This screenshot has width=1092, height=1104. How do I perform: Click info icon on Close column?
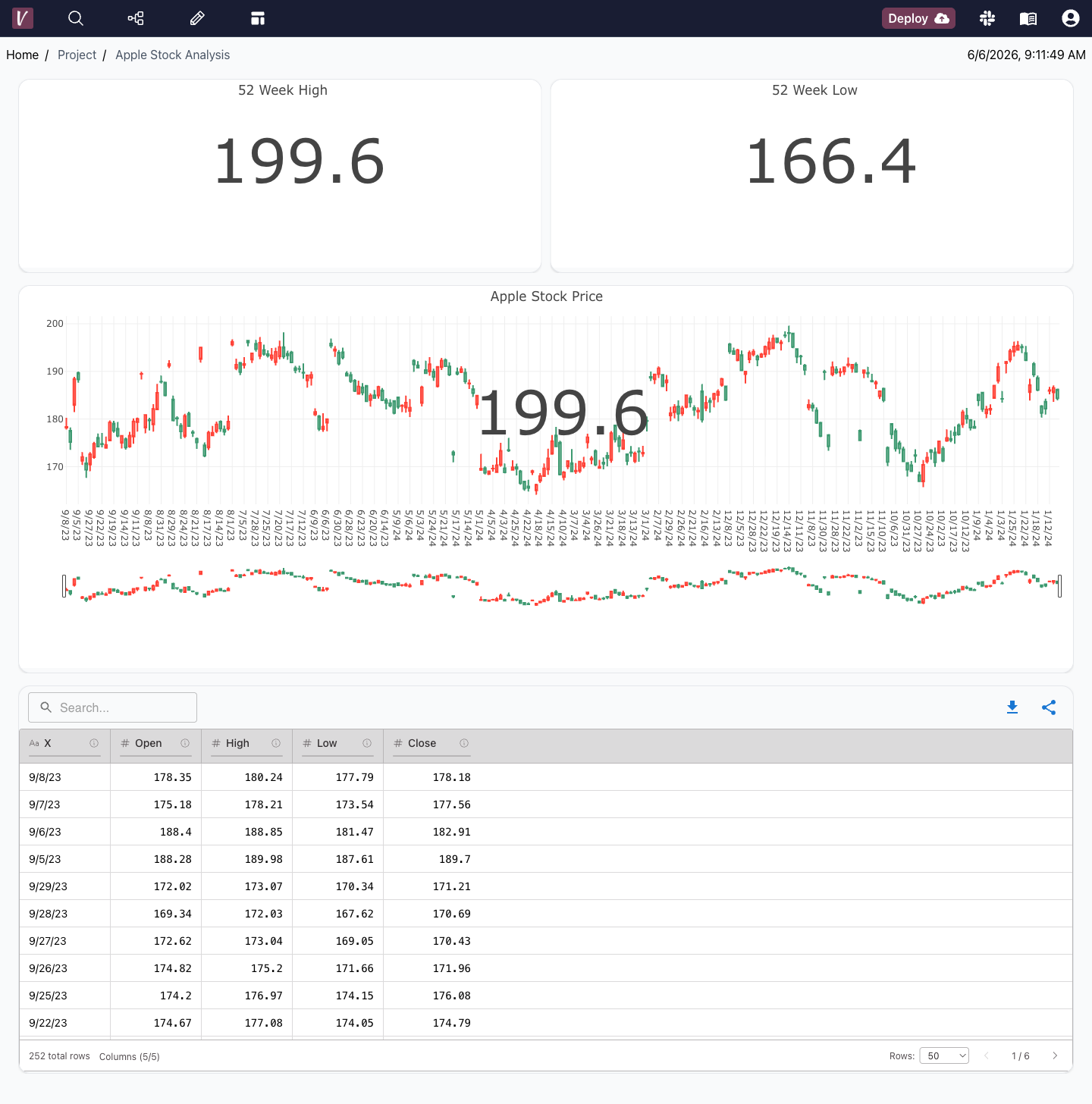[x=464, y=743]
